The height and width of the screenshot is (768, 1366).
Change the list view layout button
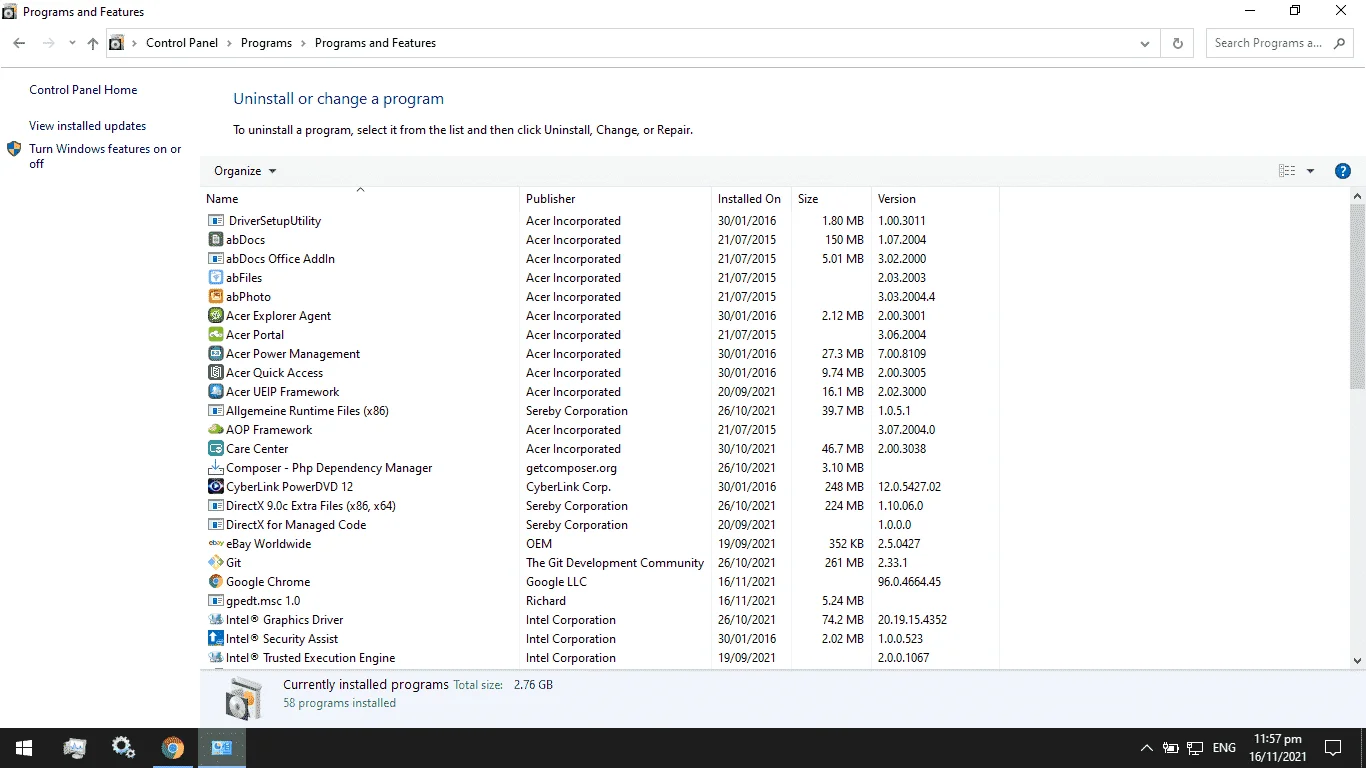tap(1287, 171)
